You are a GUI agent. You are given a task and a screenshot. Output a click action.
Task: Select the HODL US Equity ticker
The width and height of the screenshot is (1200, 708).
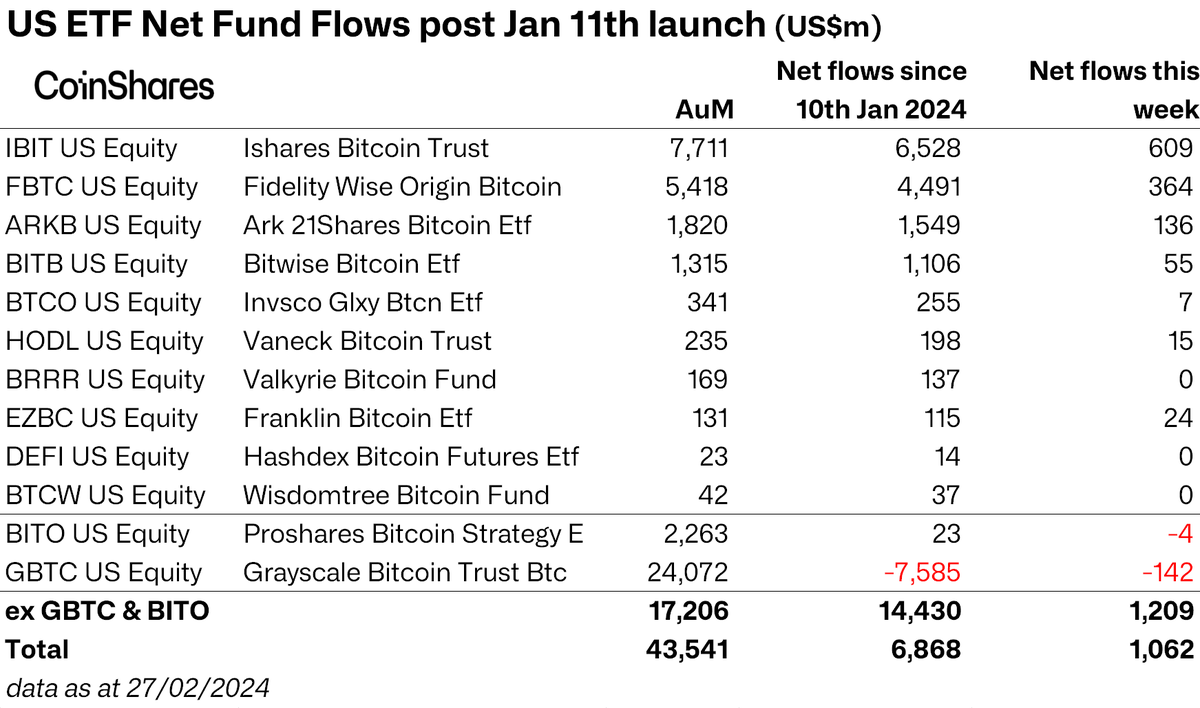(x=104, y=341)
